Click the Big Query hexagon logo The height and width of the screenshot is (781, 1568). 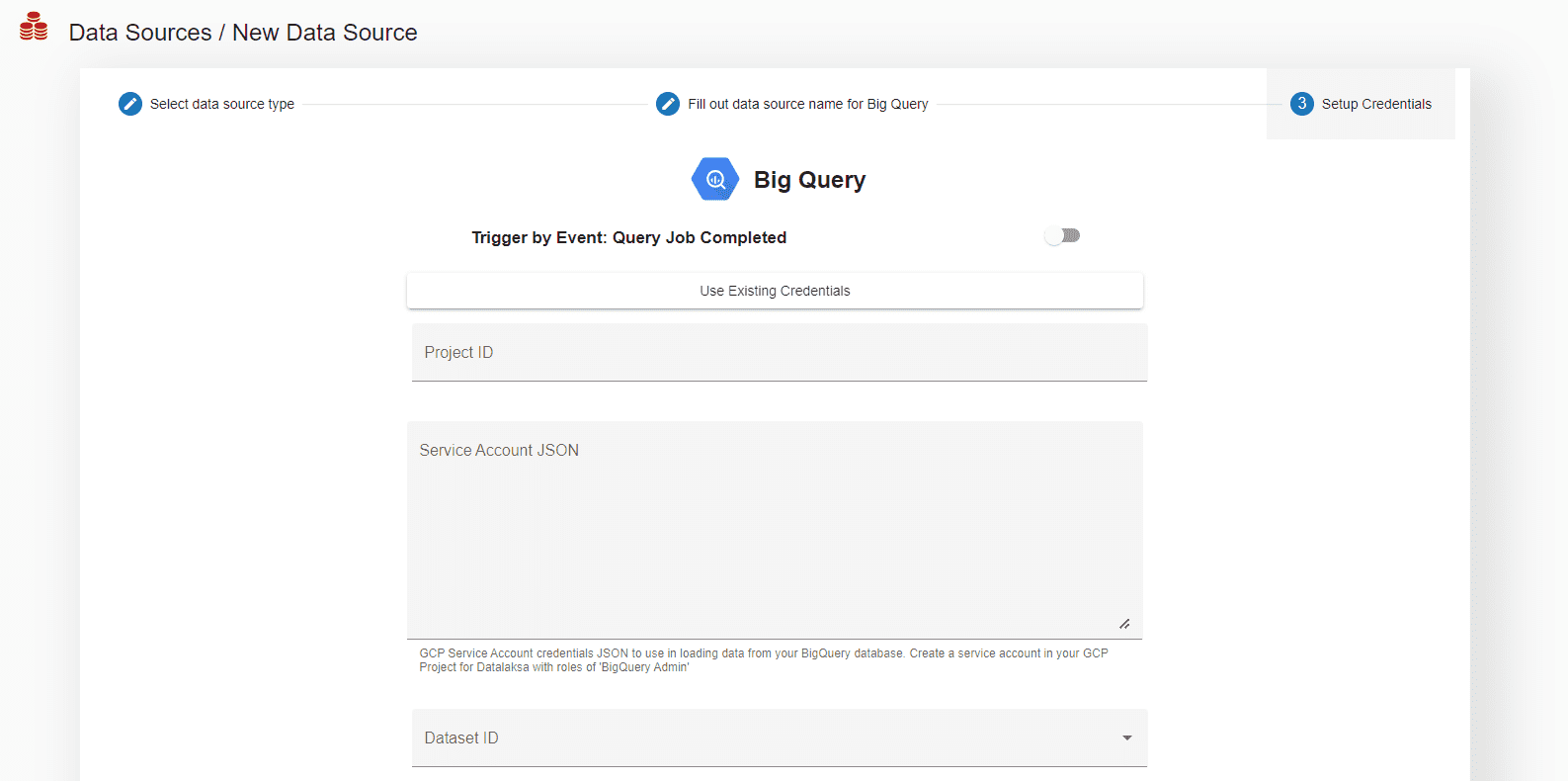click(x=715, y=179)
